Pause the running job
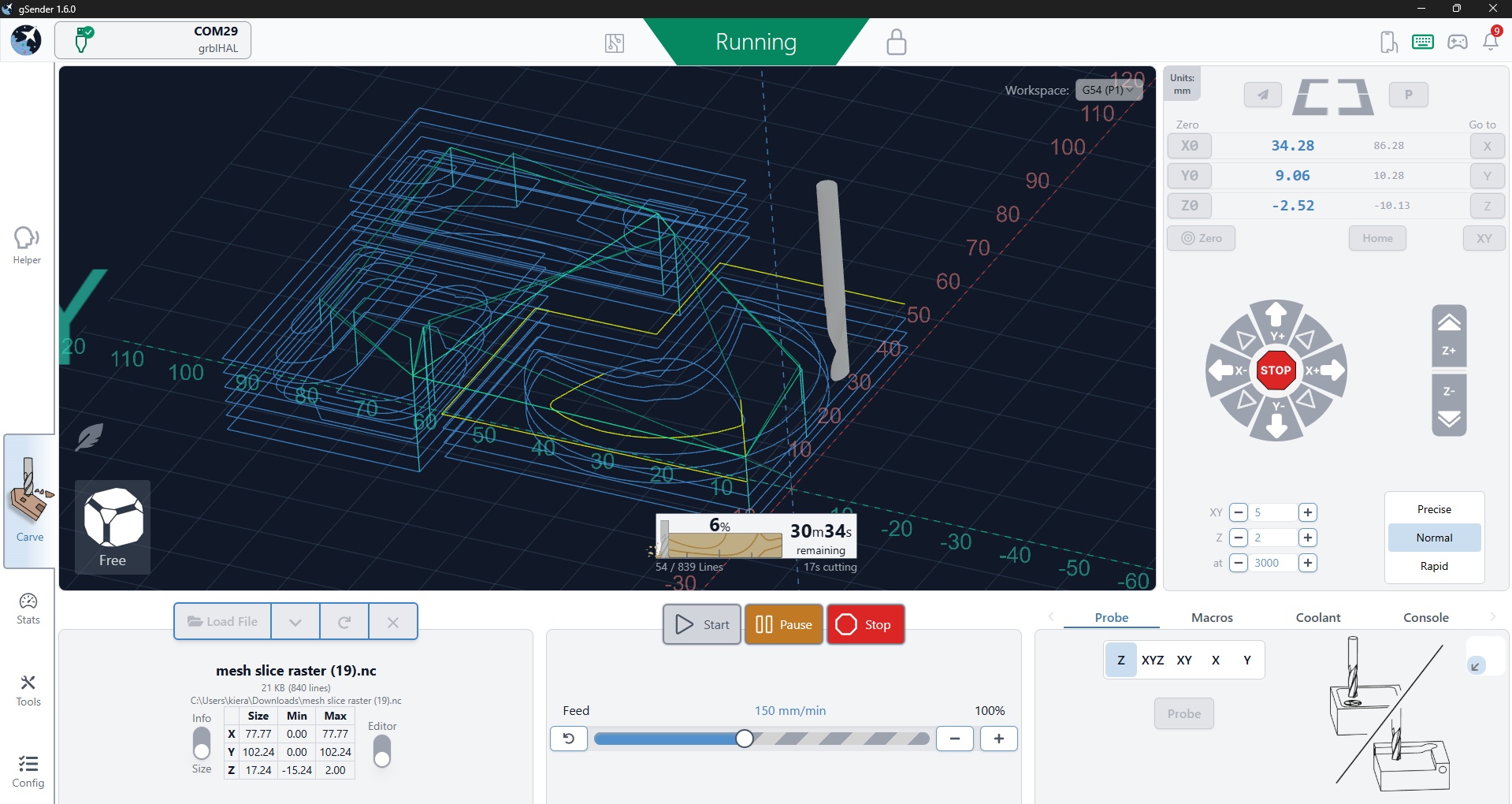This screenshot has height=804, width=1512. (784, 624)
